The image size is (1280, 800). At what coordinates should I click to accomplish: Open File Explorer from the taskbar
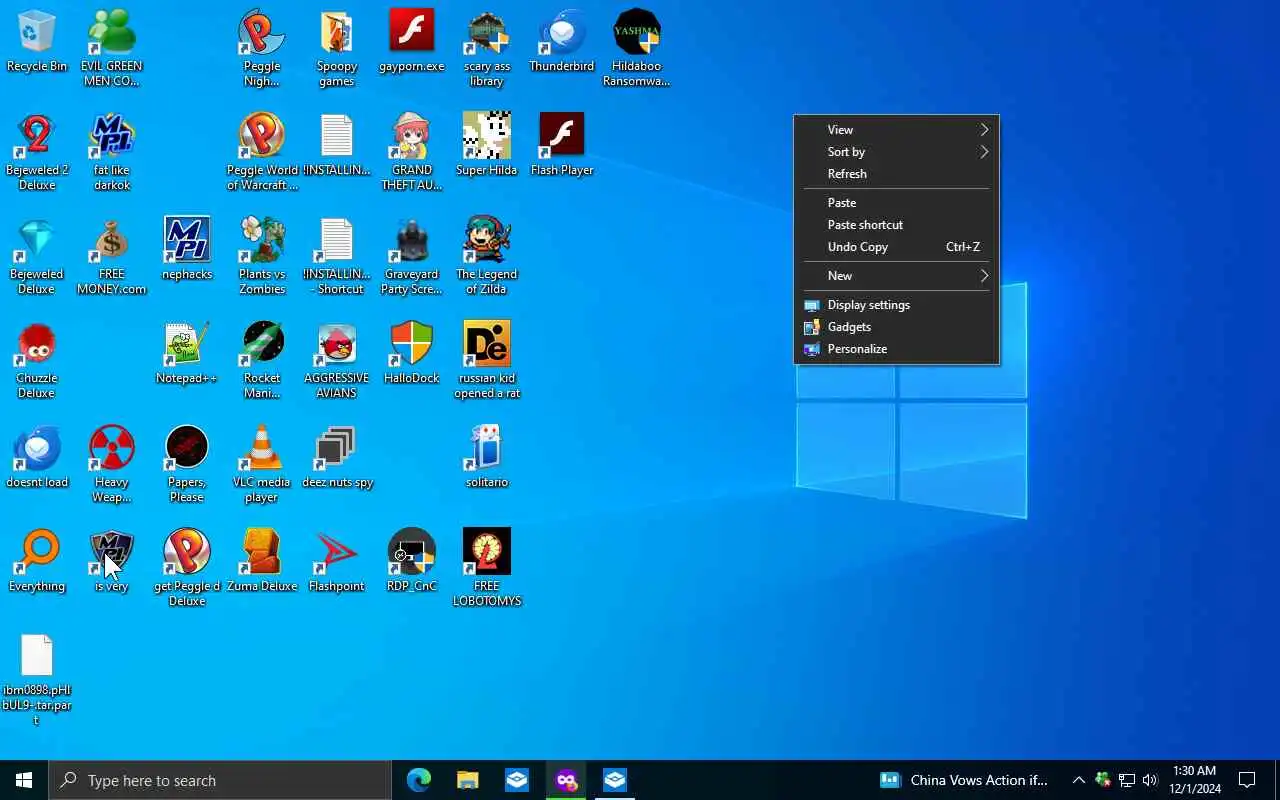468,780
